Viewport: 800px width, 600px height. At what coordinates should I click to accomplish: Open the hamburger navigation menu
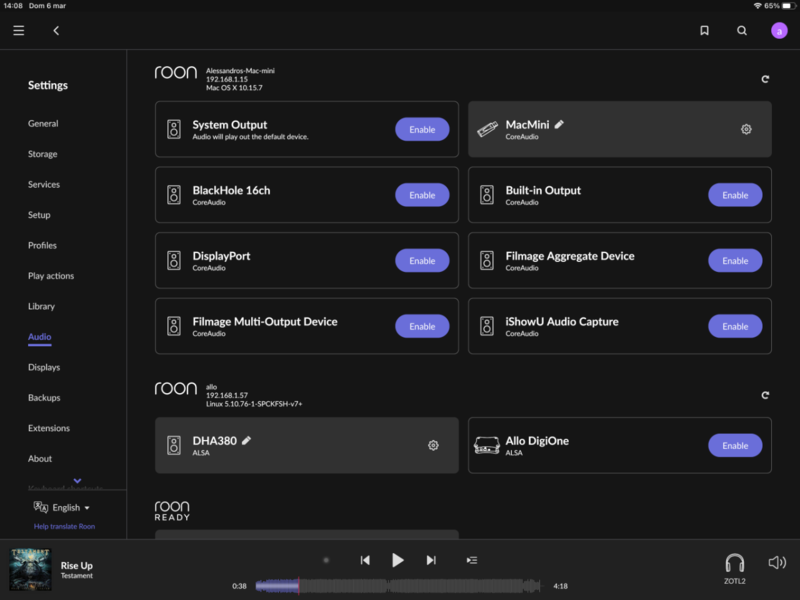click(19, 31)
